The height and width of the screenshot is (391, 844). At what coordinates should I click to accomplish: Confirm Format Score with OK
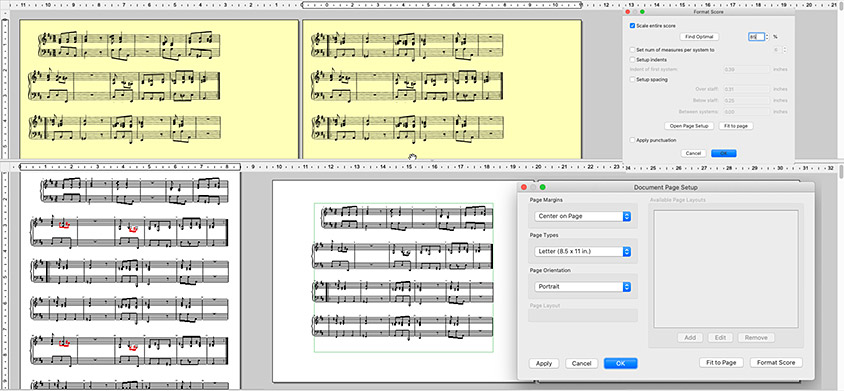pos(723,153)
